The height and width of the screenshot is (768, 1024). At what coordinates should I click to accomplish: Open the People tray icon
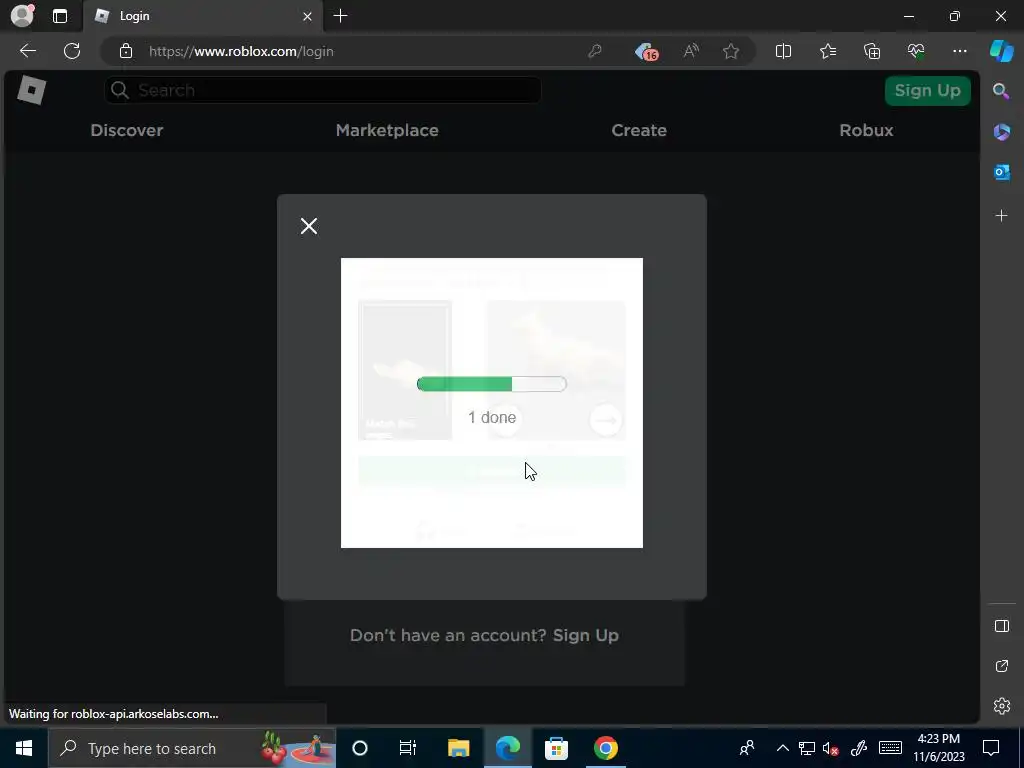click(x=746, y=748)
